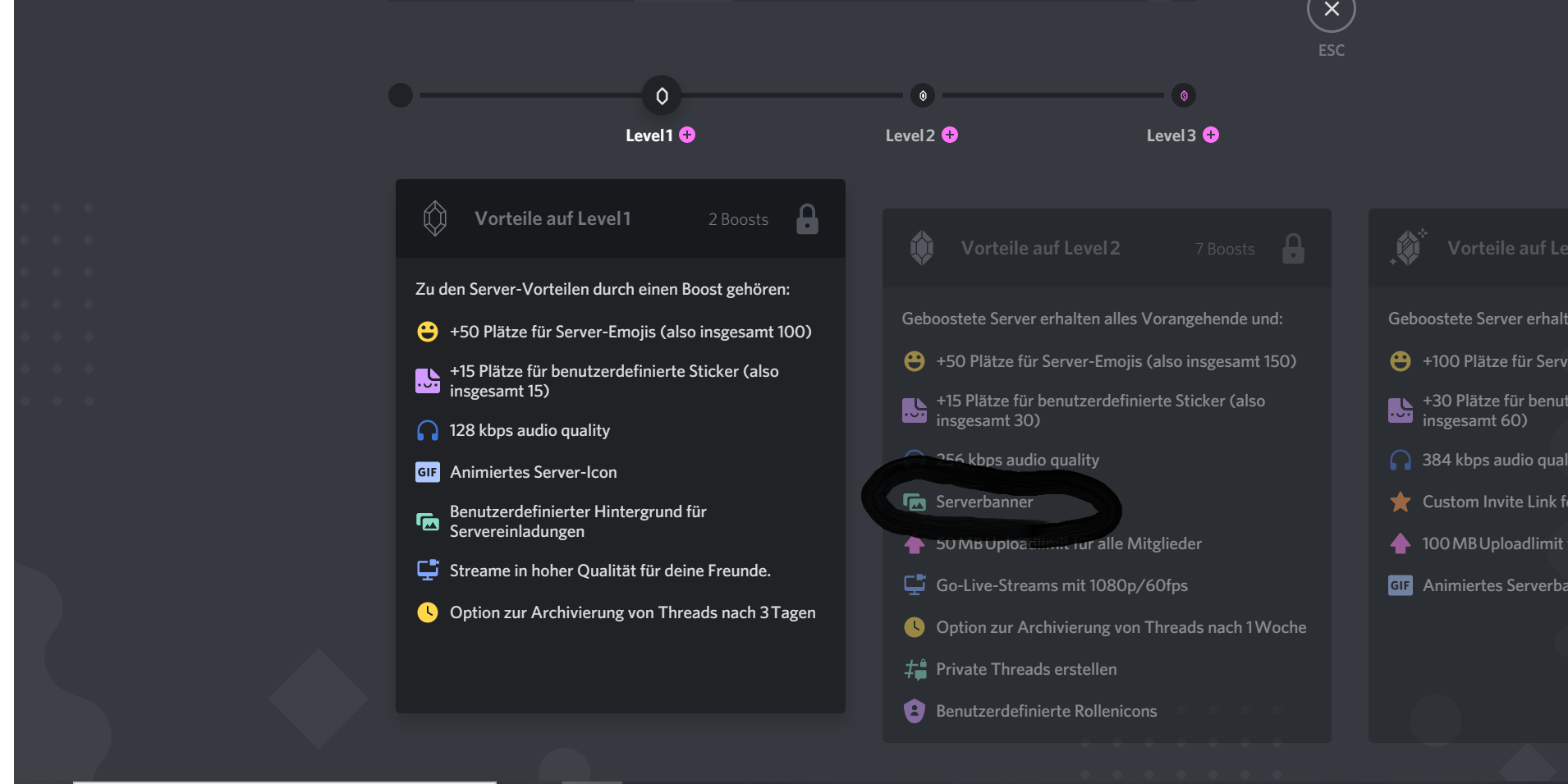The image size is (1568, 784).
Task: Click the upload arrow icon for 50 MB Uploadlimit
Action: (x=914, y=543)
